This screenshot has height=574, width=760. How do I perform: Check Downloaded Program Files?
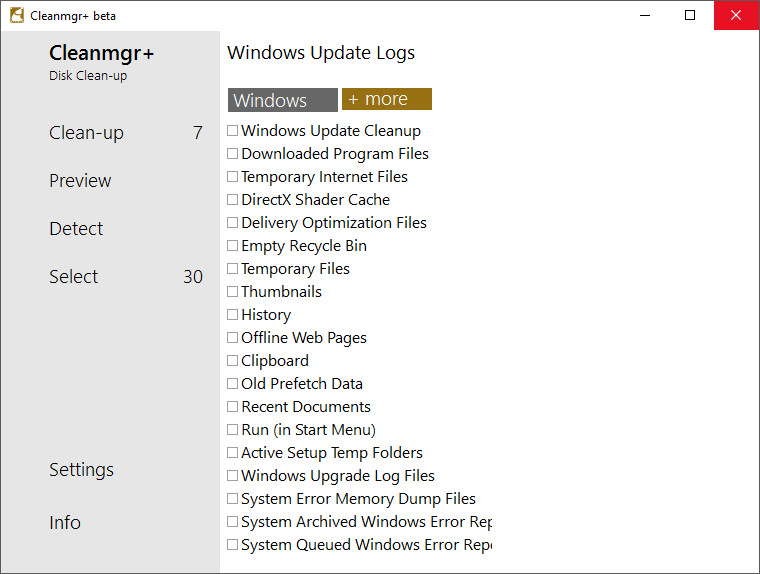click(232, 154)
